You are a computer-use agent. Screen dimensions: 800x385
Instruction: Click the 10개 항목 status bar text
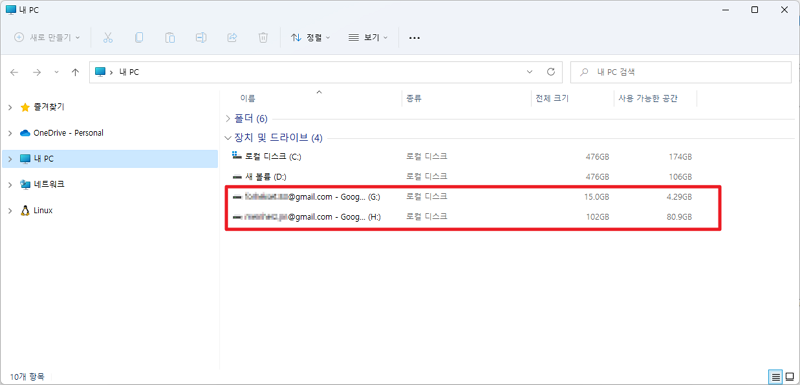point(27,377)
